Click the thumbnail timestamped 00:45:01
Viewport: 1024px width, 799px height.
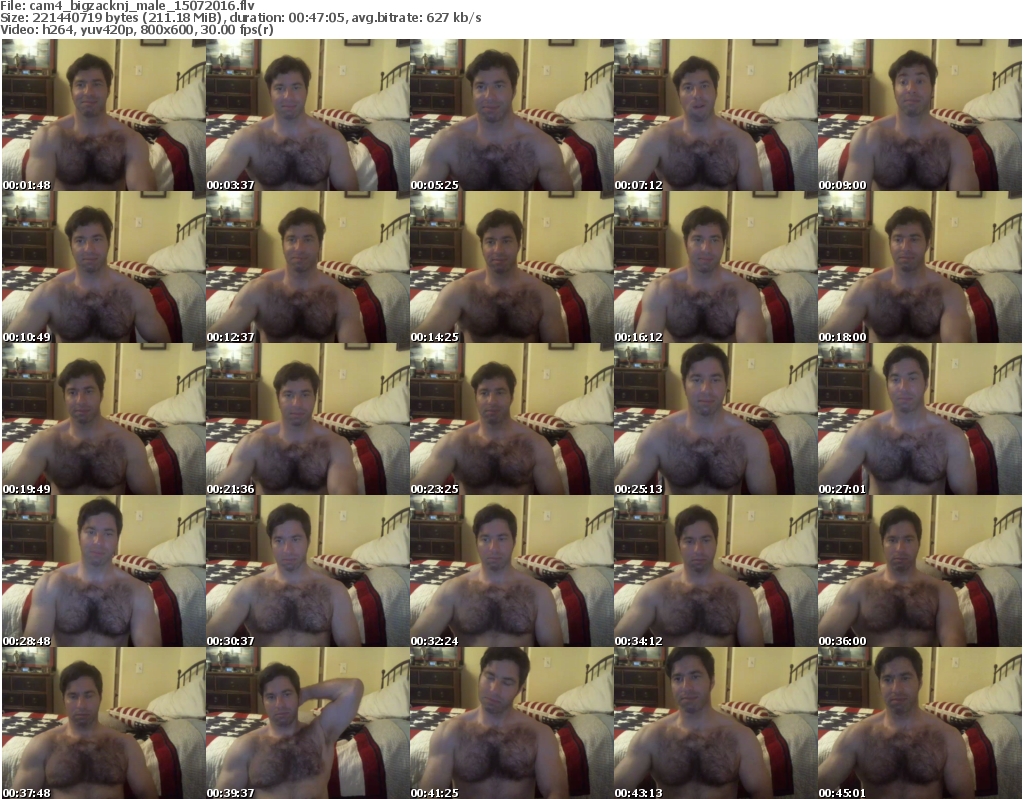pos(920,723)
